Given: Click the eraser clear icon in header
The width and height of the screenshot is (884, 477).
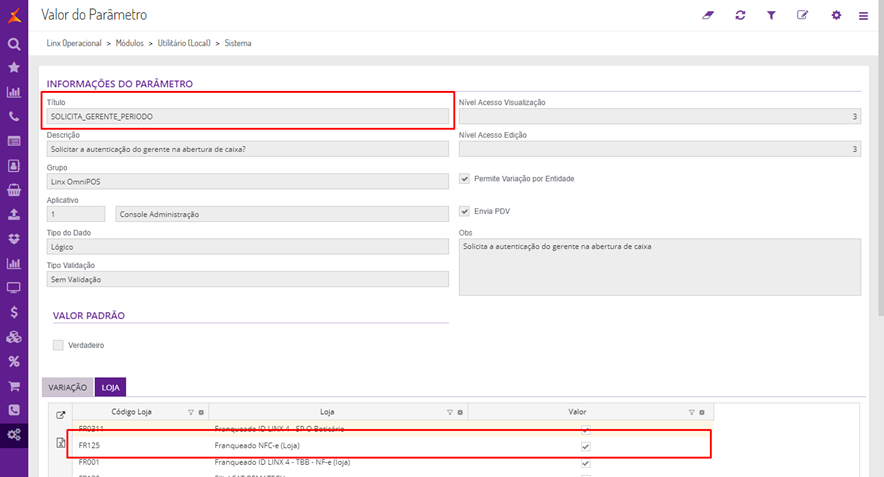Looking at the screenshot, I should point(709,15).
